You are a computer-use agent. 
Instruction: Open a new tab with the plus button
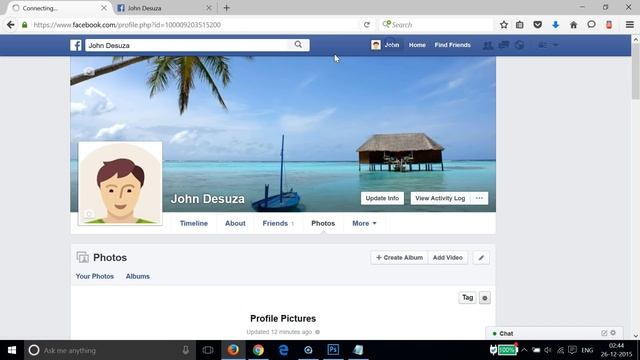tap(227, 8)
